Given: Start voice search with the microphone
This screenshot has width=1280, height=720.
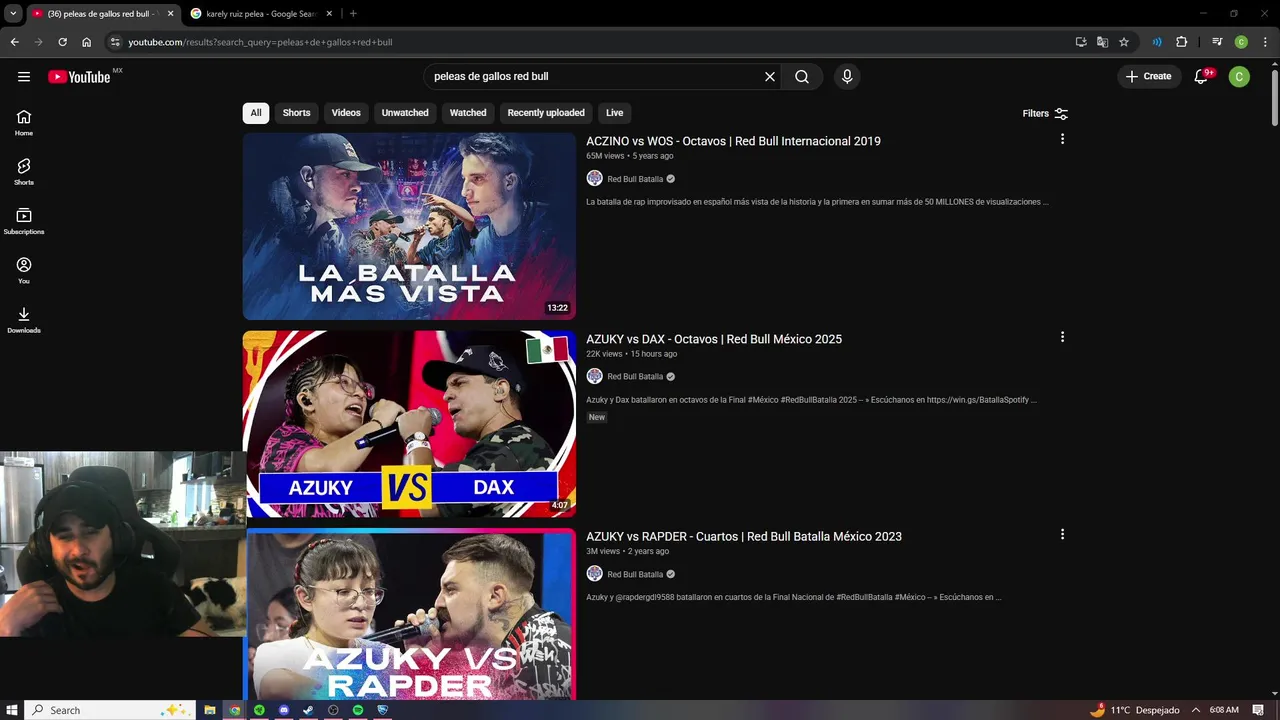Looking at the screenshot, I should point(847,77).
